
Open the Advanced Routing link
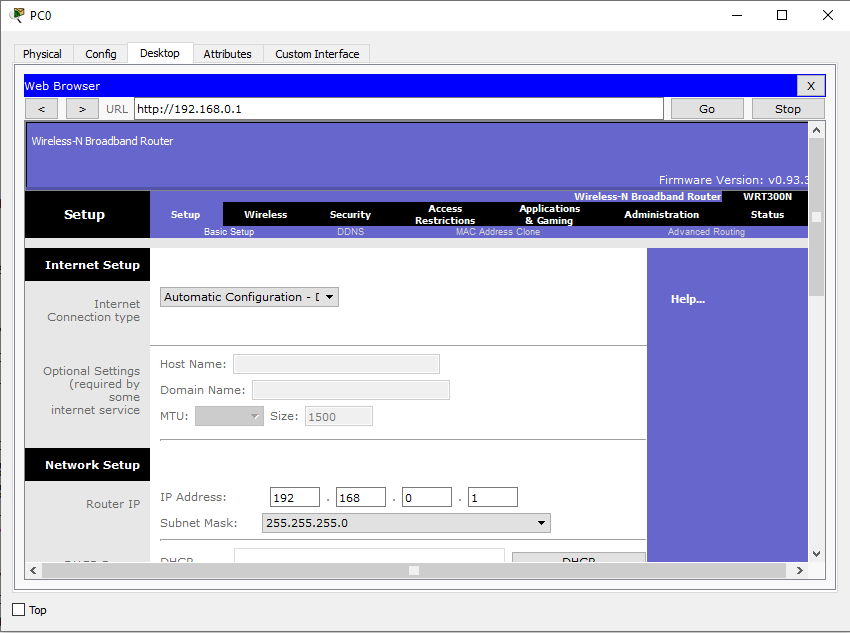(706, 232)
